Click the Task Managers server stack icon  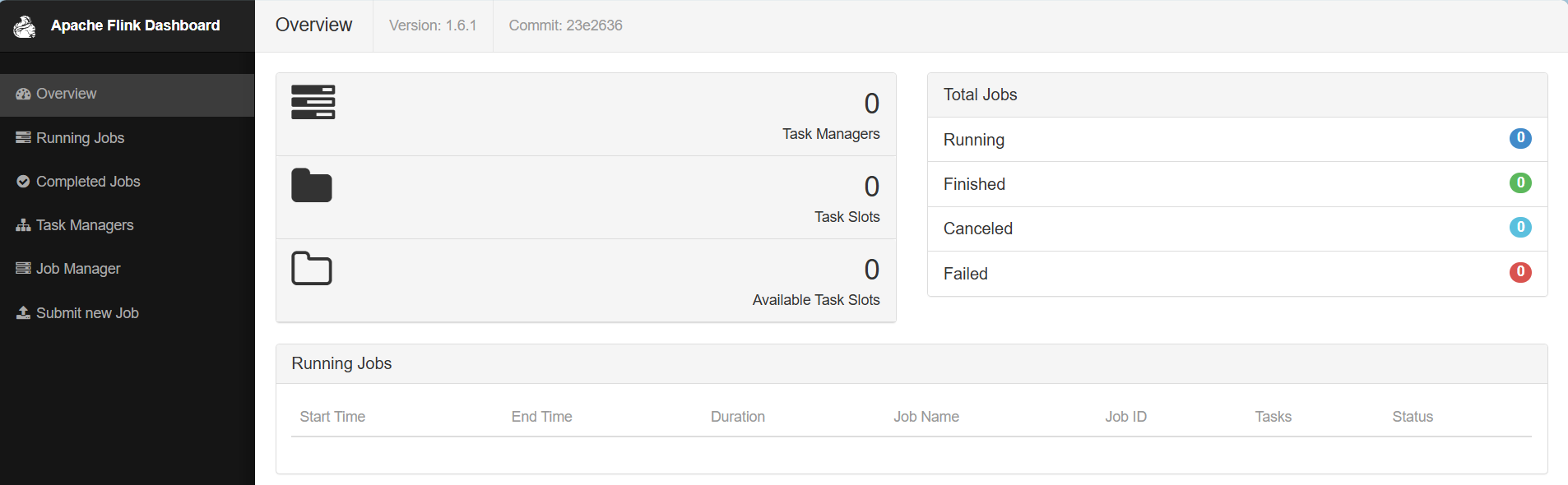click(x=313, y=102)
